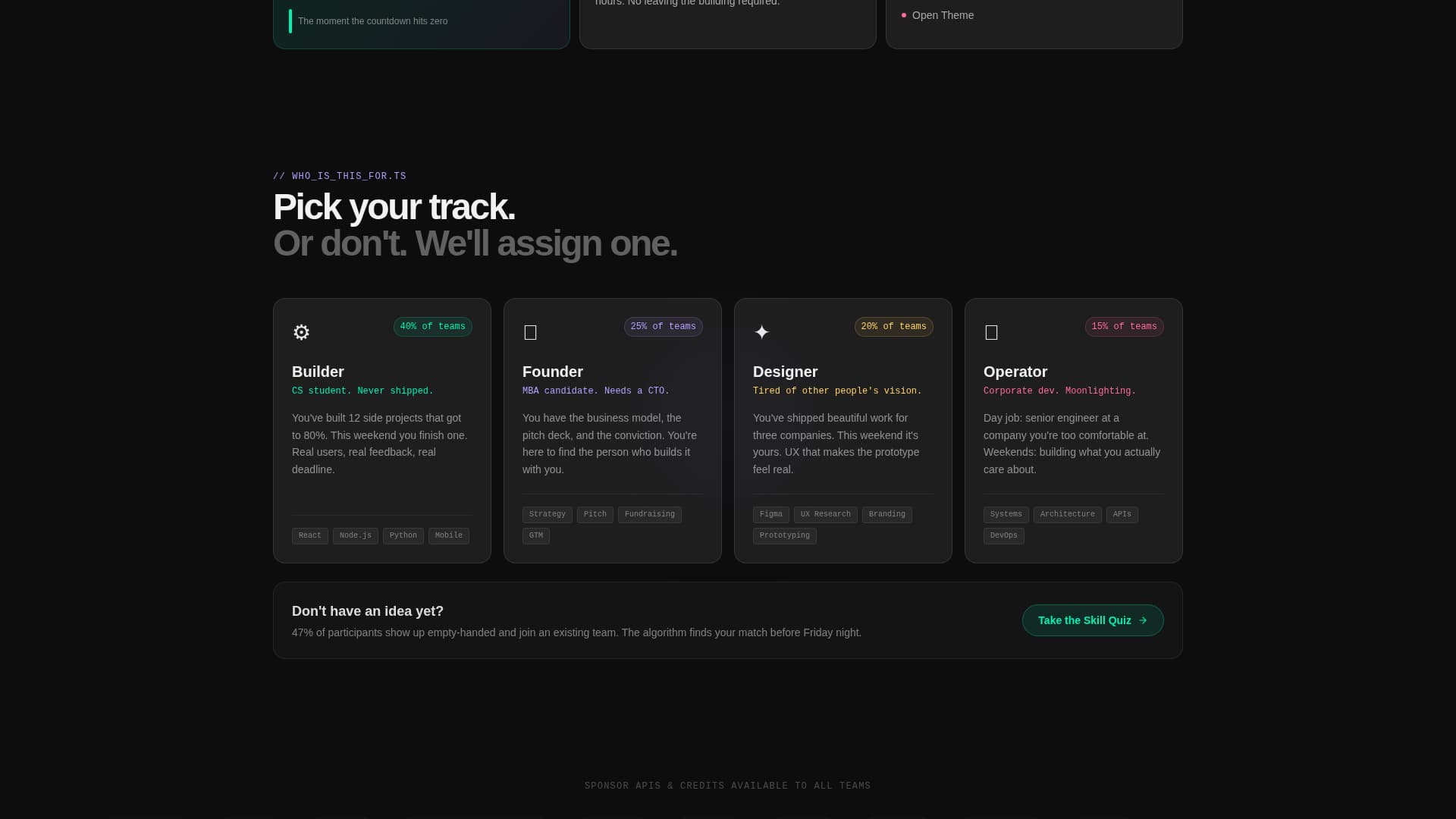
Task: Click the rectangle icon on Founder card
Action: pyautogui.click(x=531, y=333)
